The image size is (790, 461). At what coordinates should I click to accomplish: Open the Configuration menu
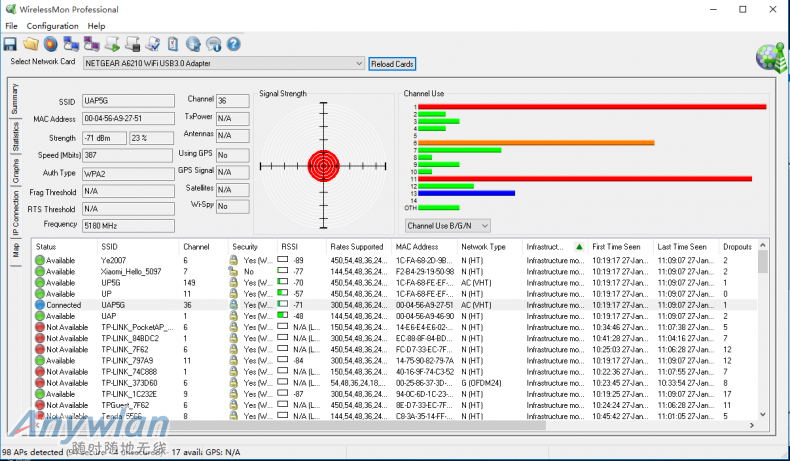click(x=52, y=25)
